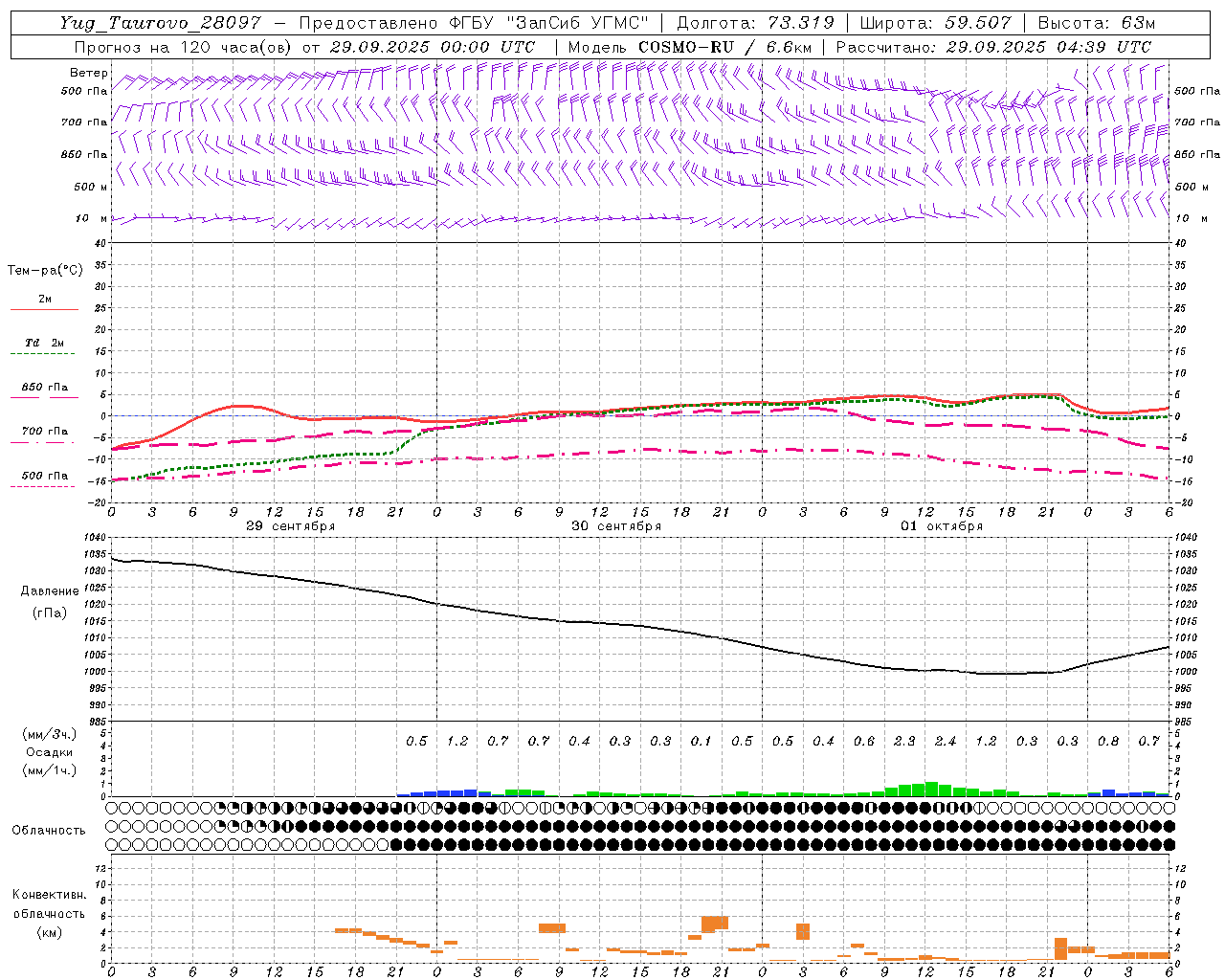Click the Конвективн. облачность panel label
The height and width of the screenshot is (980, 1225).
49,913
